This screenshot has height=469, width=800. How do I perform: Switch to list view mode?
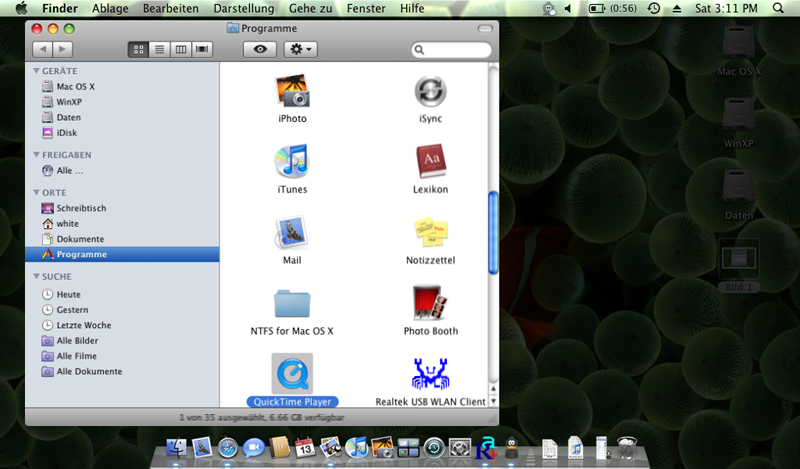[x=160, y=49]
